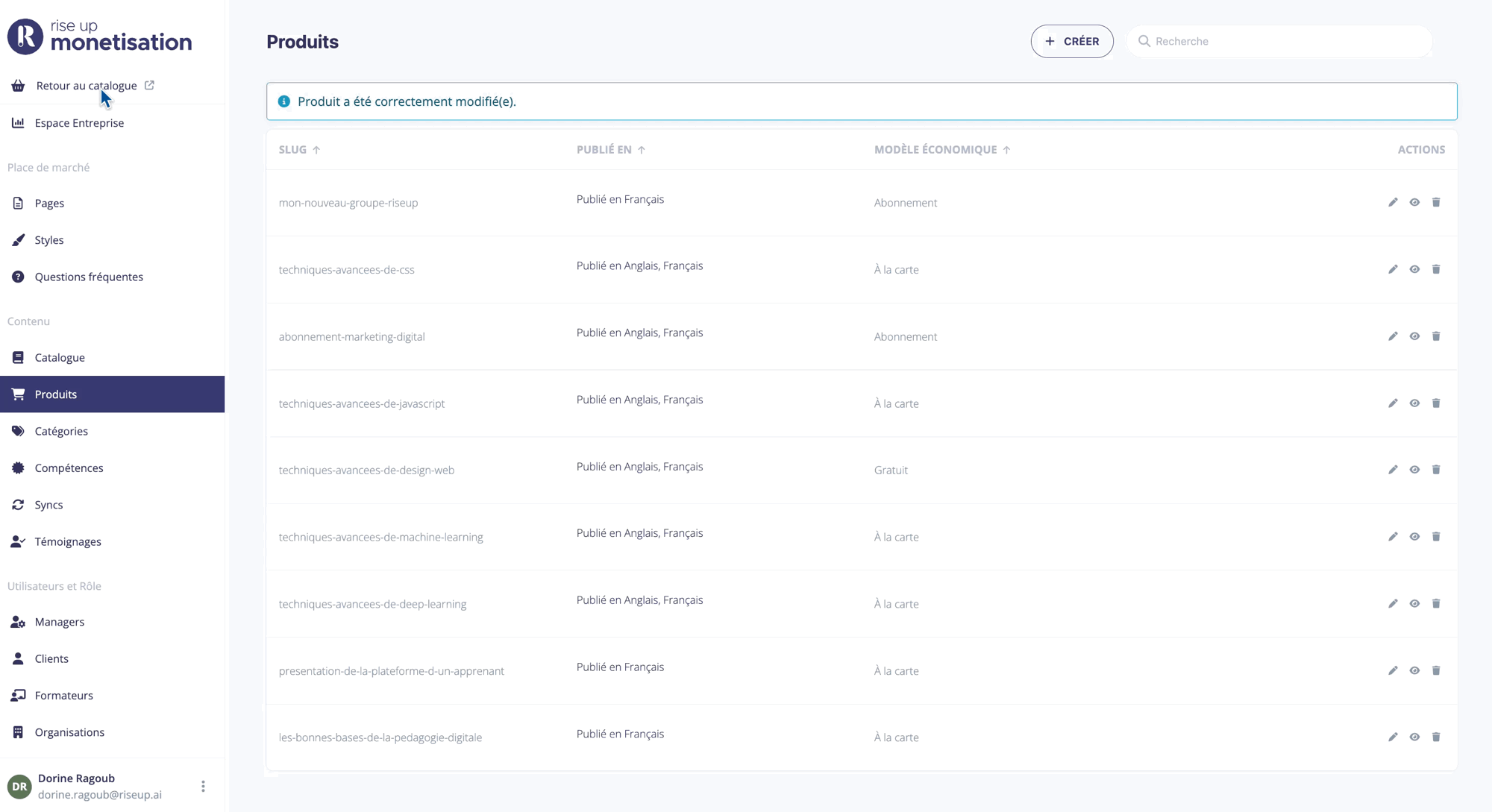The width and height of the screenshot is (1492, 812).
Task: Open the Espace Entreprise link
Action: point(79,123)
